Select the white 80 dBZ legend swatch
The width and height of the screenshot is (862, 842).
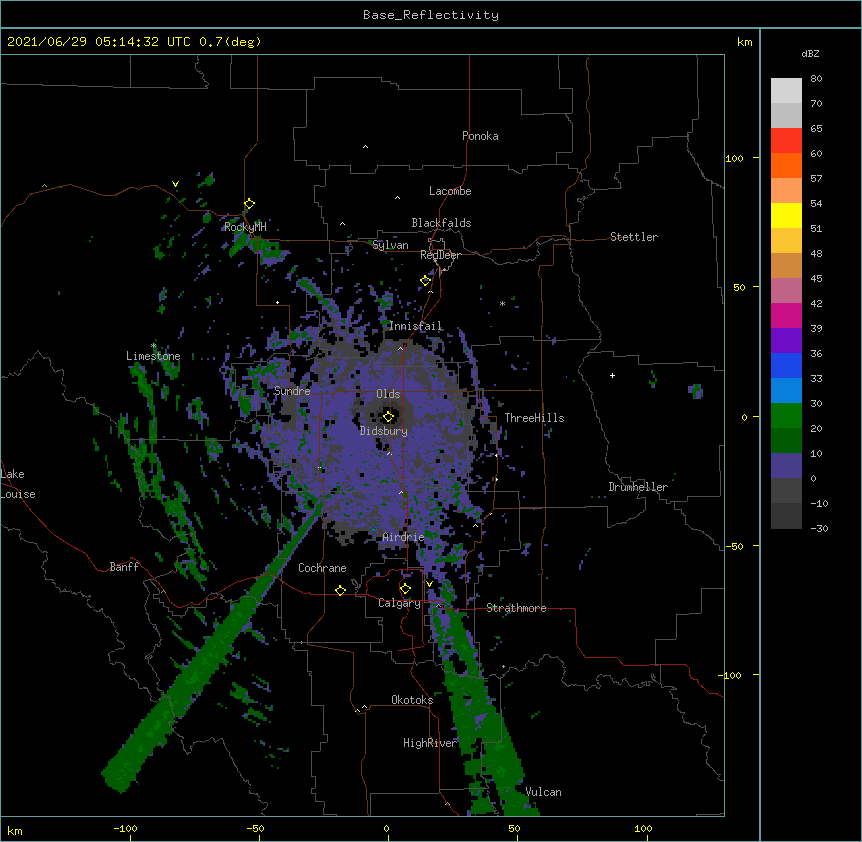pyautogui.click(x=786, y=90)
